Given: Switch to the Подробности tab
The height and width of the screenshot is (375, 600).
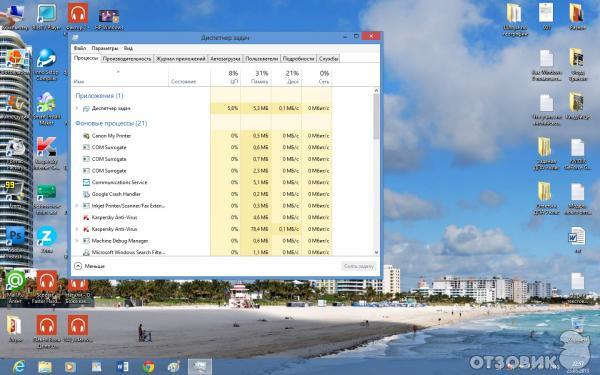Looking at the screenshot, I should (298, 59).
